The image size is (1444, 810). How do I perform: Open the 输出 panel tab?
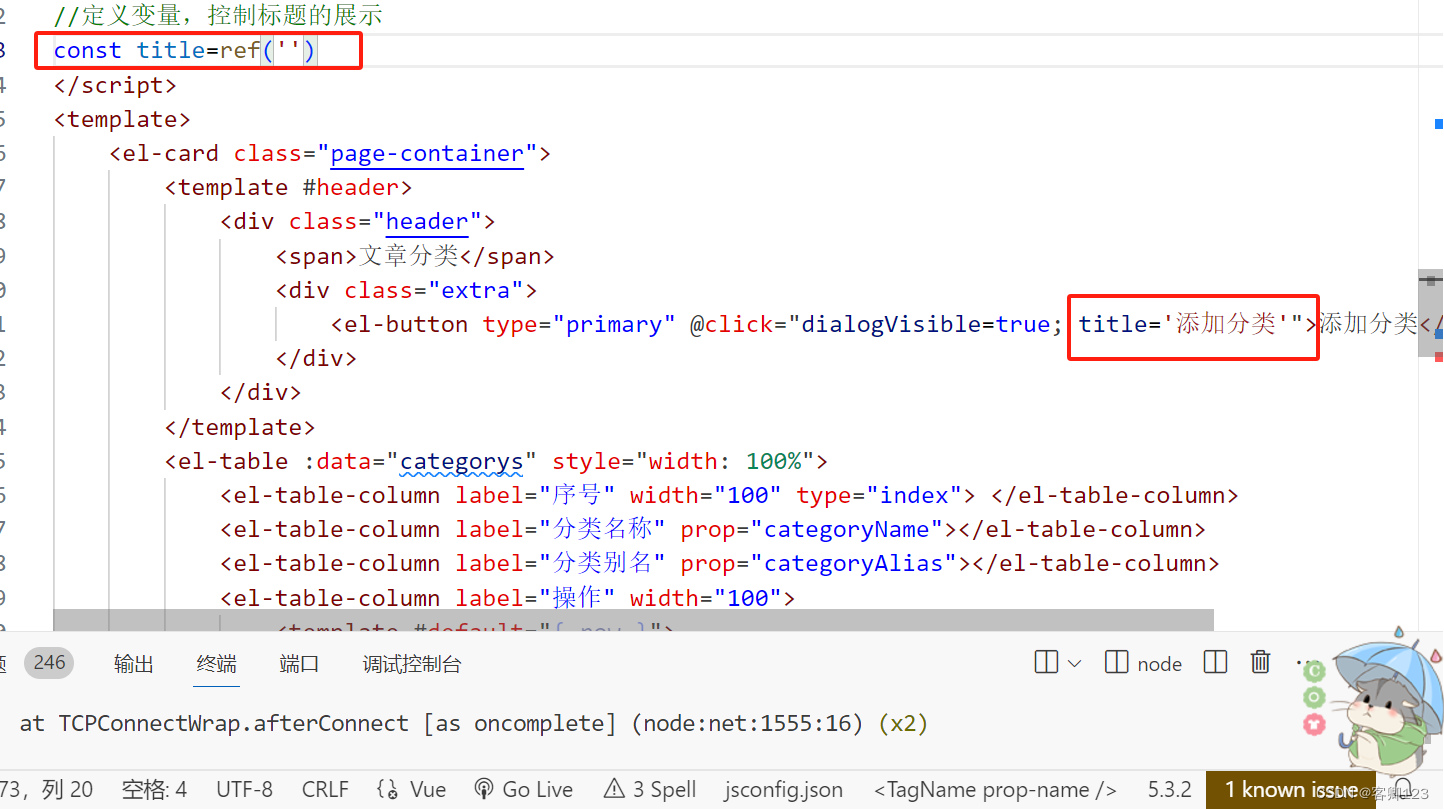point(133,664)
